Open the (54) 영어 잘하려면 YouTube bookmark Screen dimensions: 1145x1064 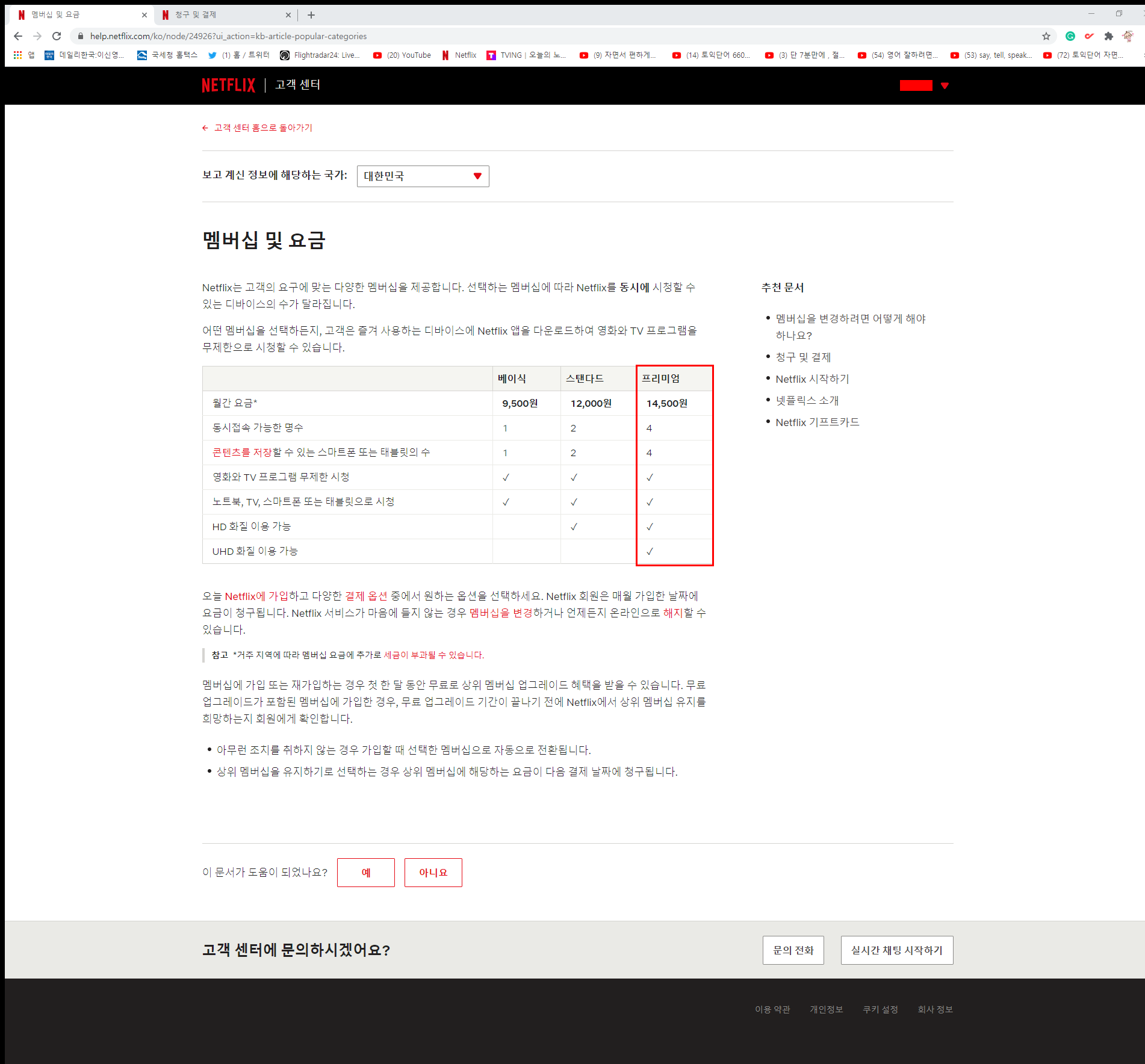pos(898,55)
